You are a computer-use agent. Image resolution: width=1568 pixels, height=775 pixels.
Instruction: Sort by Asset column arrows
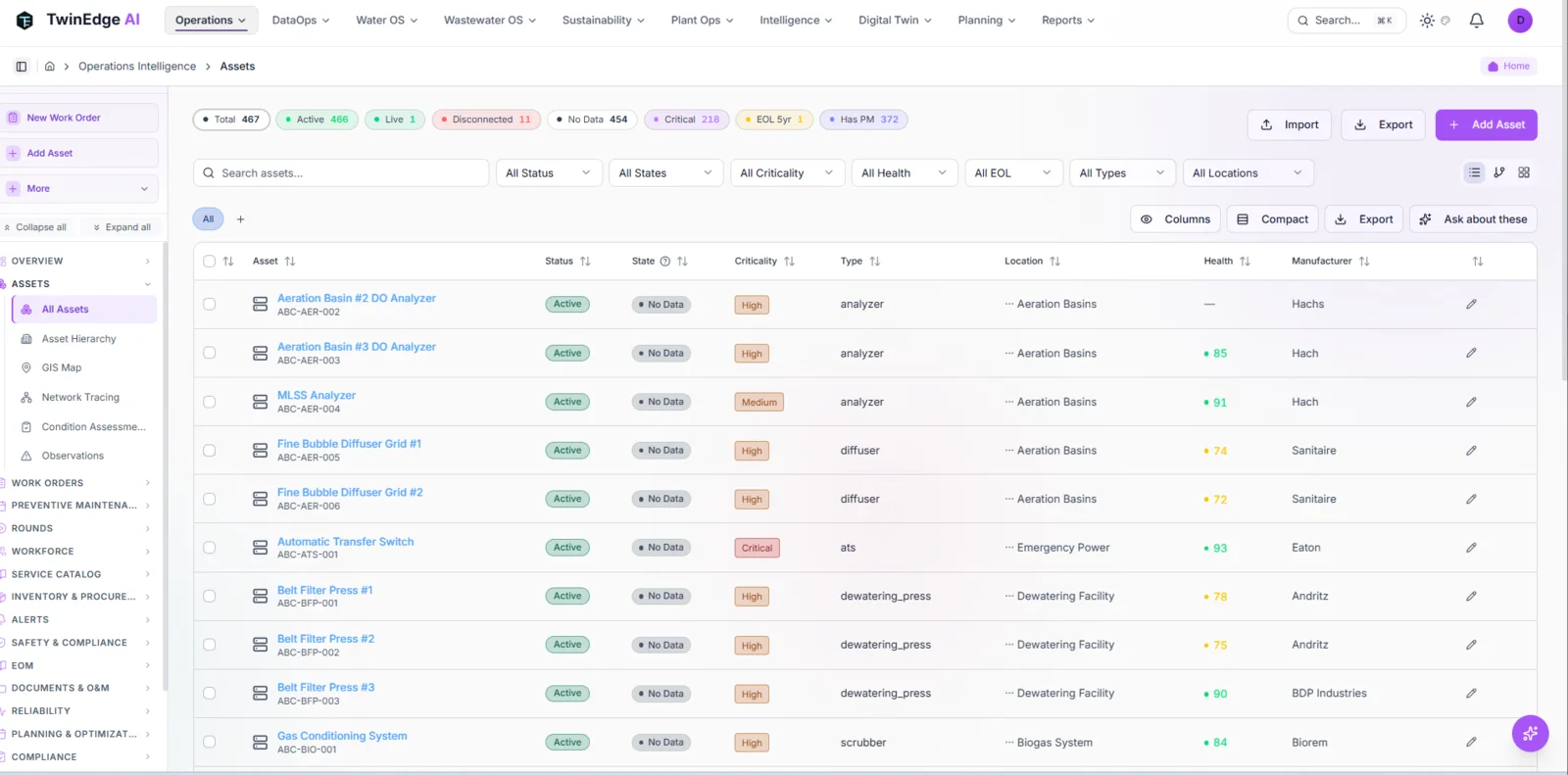click(x=290, y=262)
